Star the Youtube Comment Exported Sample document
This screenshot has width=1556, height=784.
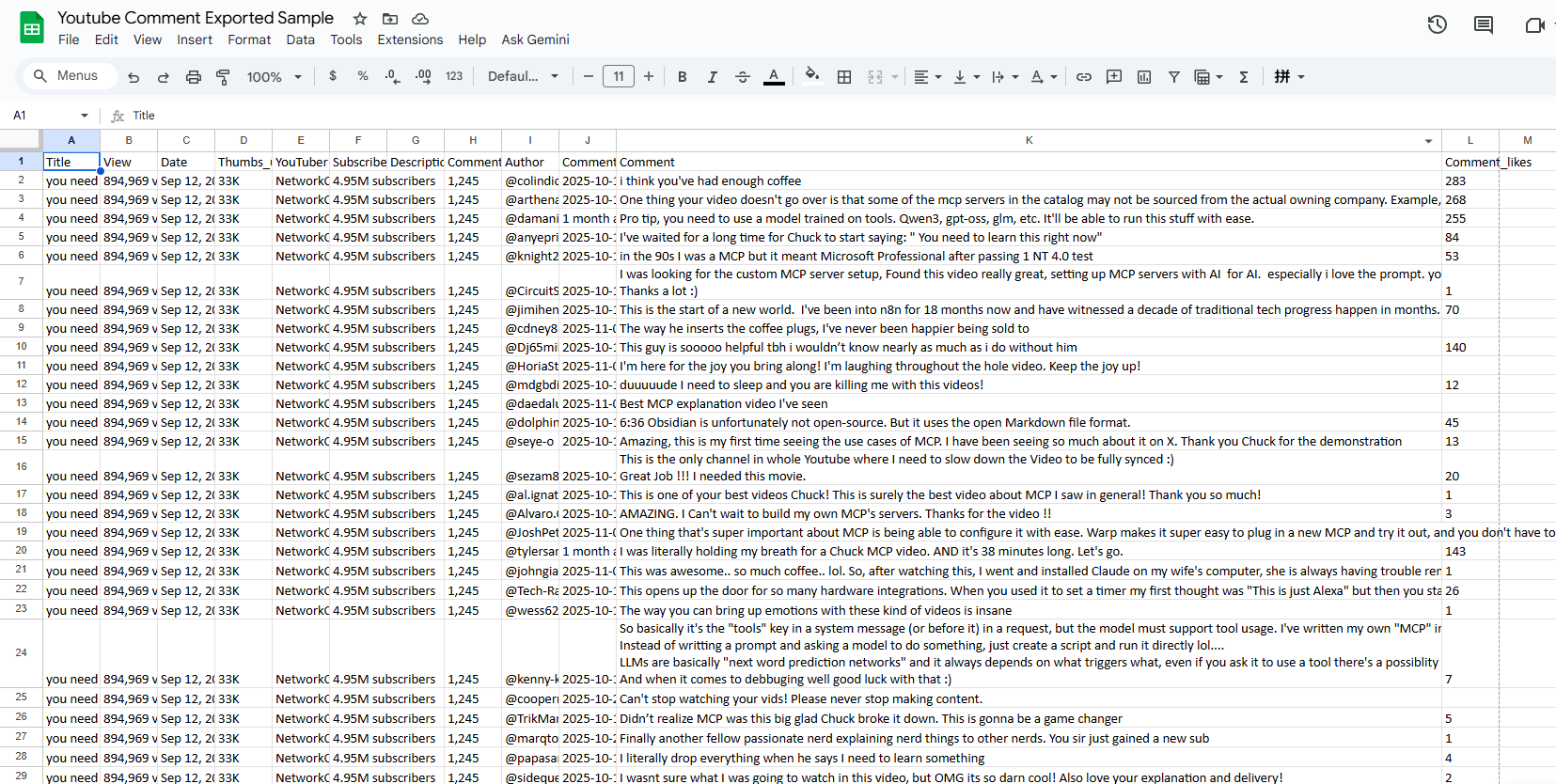click(x=360, y=19)
